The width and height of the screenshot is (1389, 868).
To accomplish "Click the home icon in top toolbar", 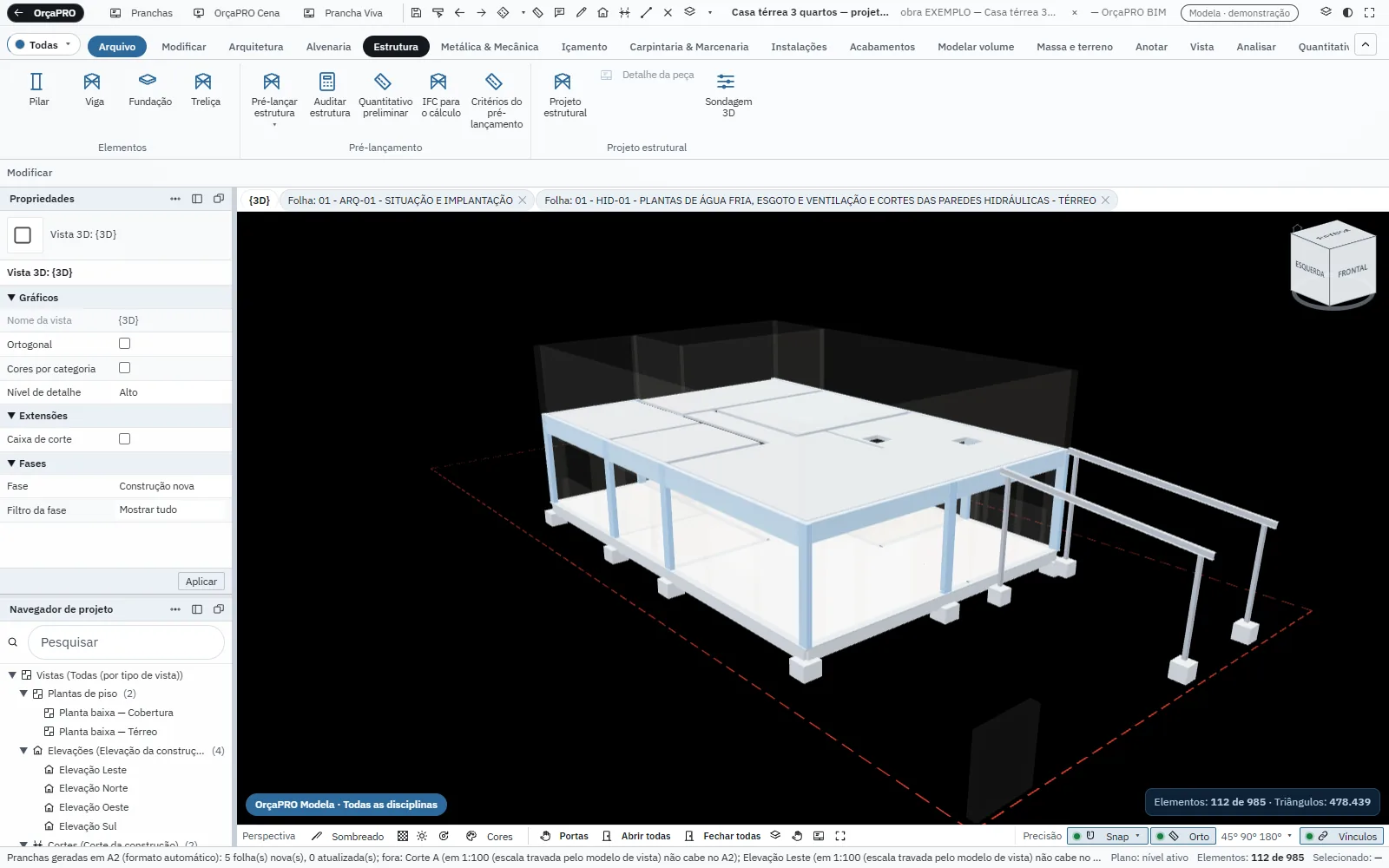I will point(602,13).
